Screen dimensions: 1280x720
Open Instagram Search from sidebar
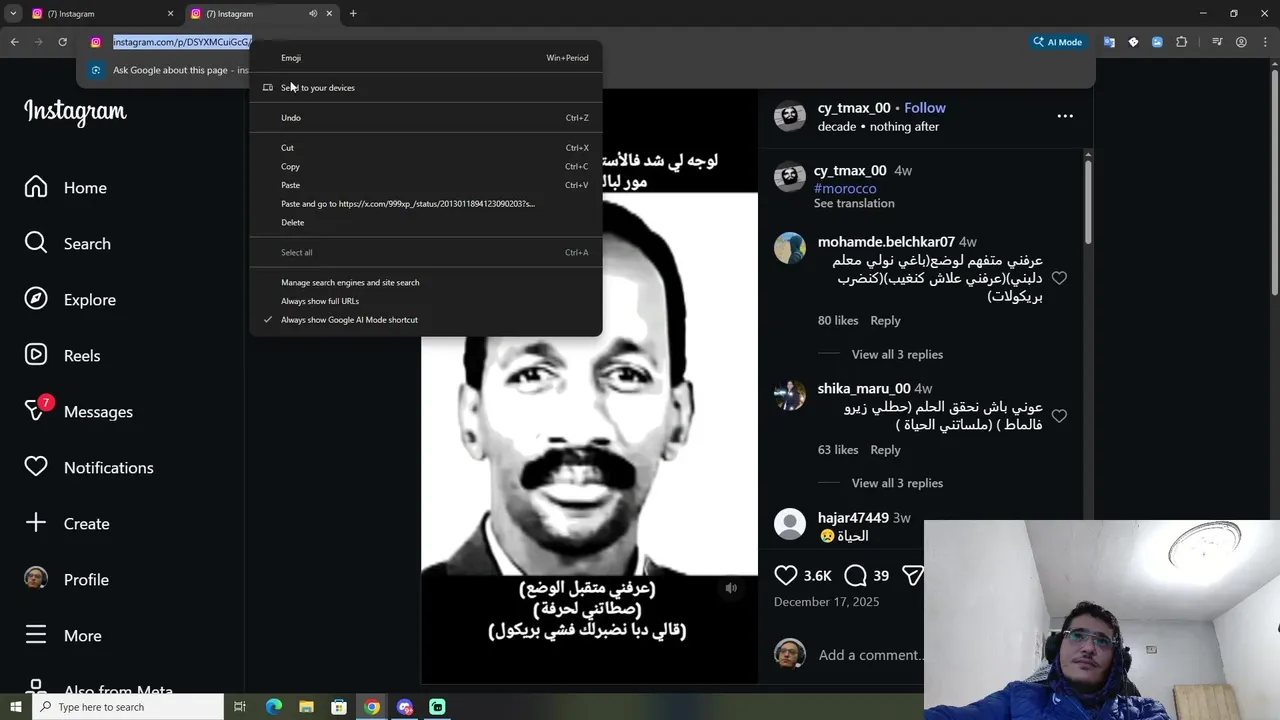[68, 244]
